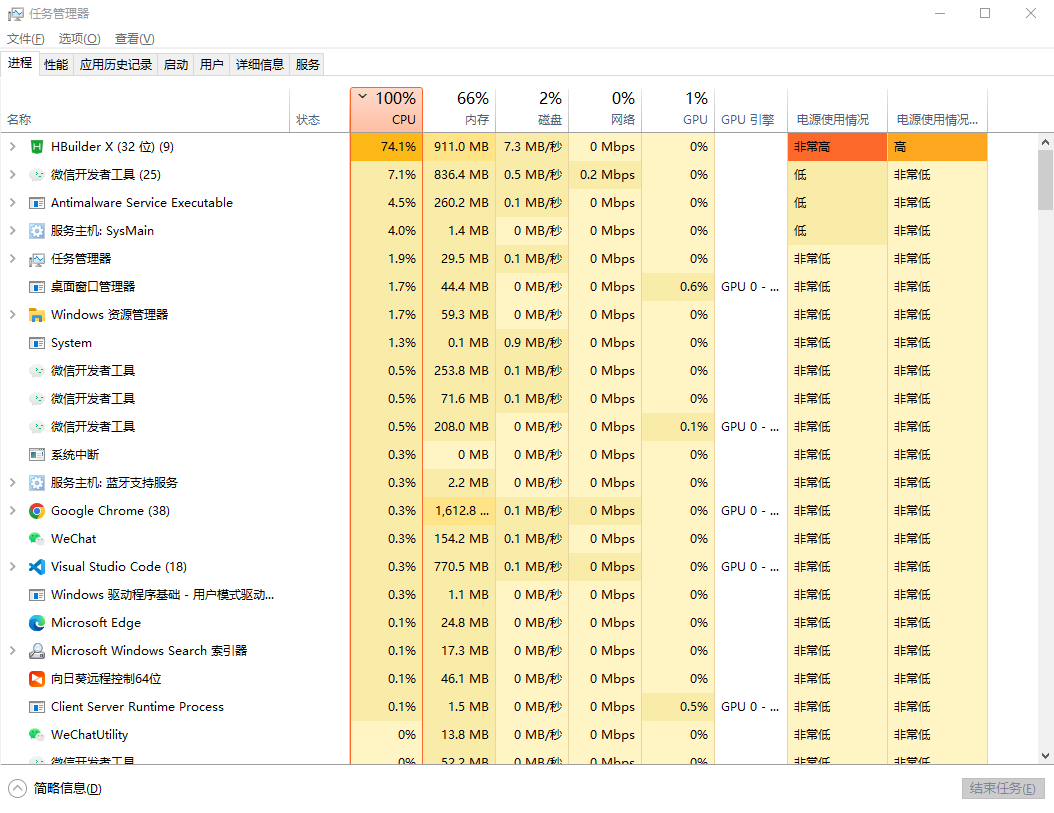The height and width of the screenshot is (813, 1054).
Task: Sort by the GPU 引擎 column header
Action: [751, 110]
